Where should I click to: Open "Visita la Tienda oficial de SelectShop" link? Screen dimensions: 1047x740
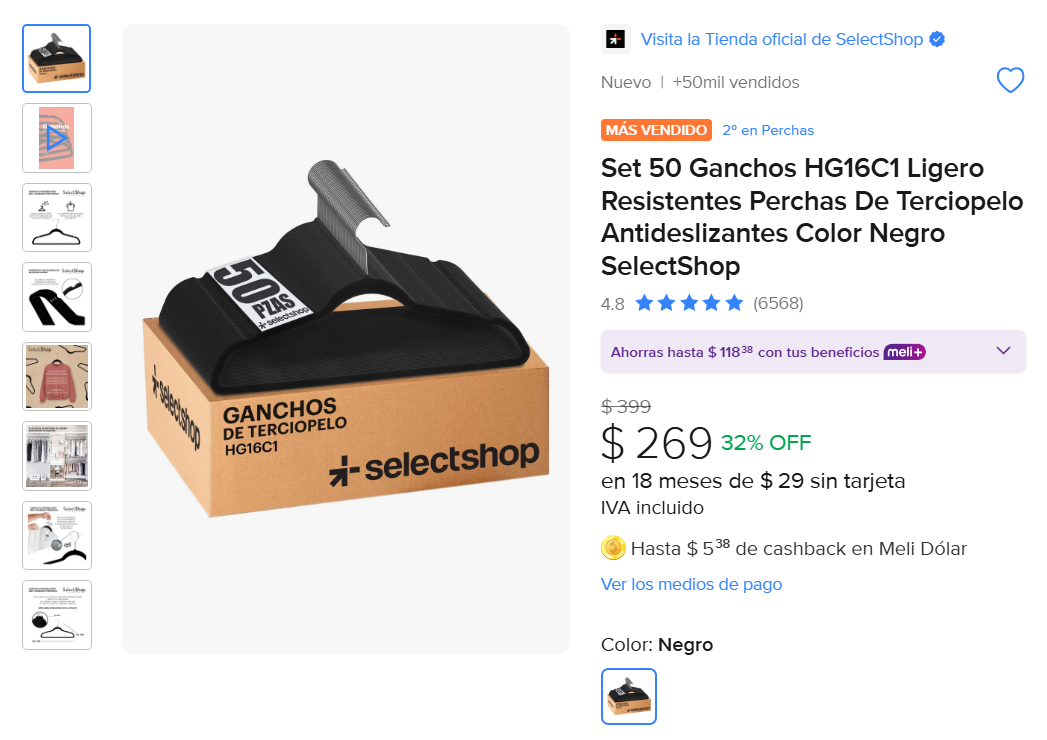(x=782, y=40)
